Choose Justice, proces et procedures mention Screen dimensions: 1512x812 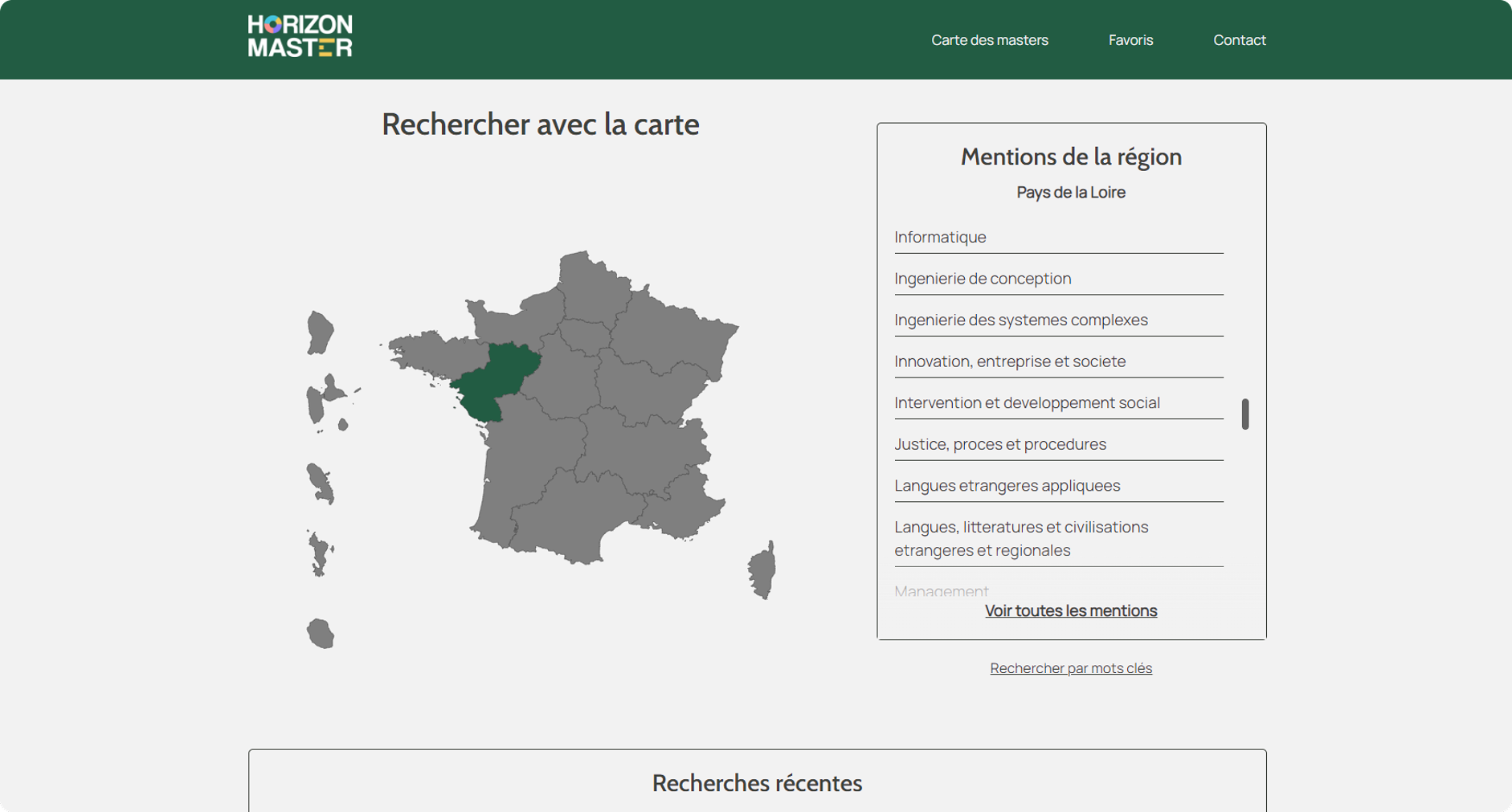(x=1000, y=444)
